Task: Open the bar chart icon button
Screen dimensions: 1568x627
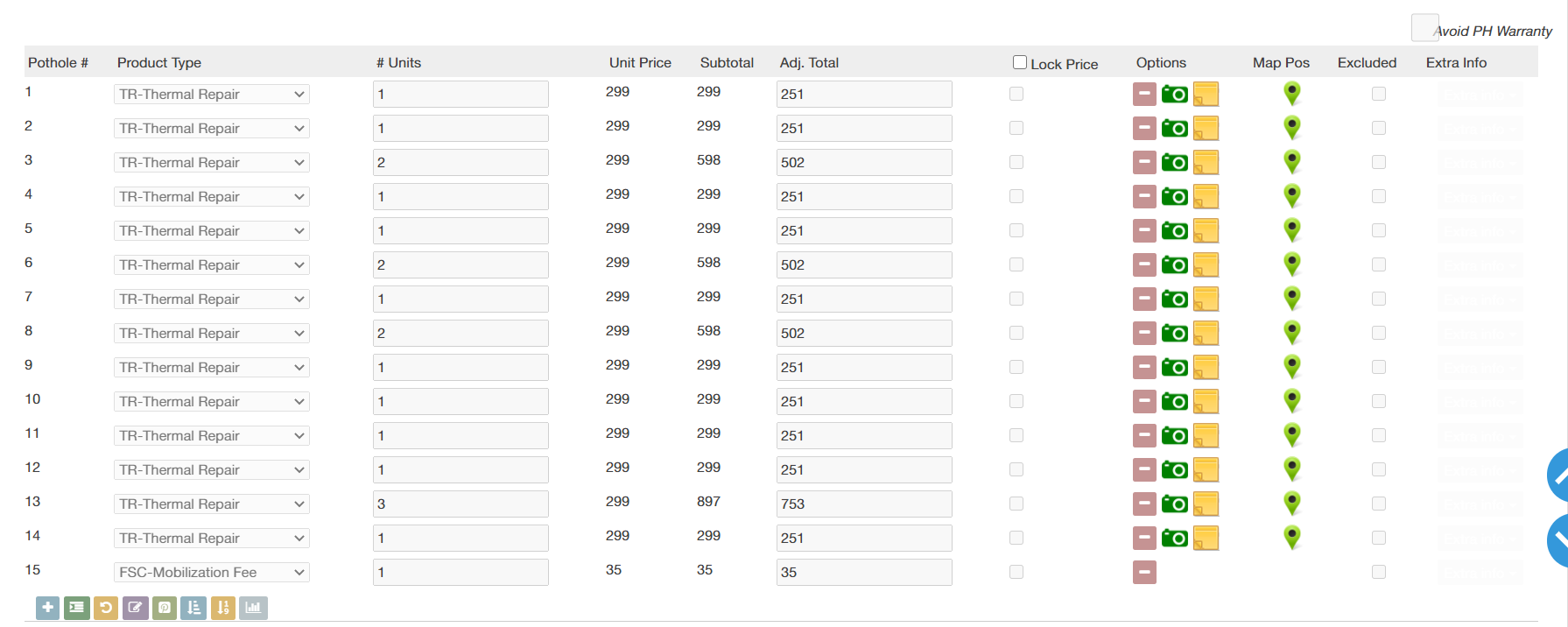Action: (253, 607)
